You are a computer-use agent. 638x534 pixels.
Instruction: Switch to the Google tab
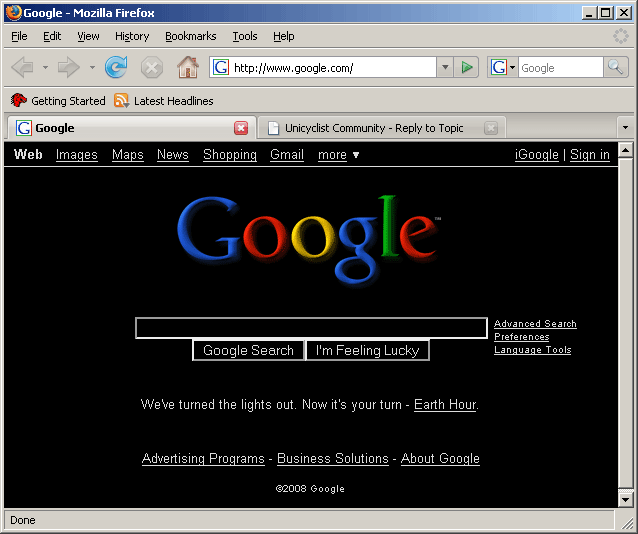[x=132, y=128]
